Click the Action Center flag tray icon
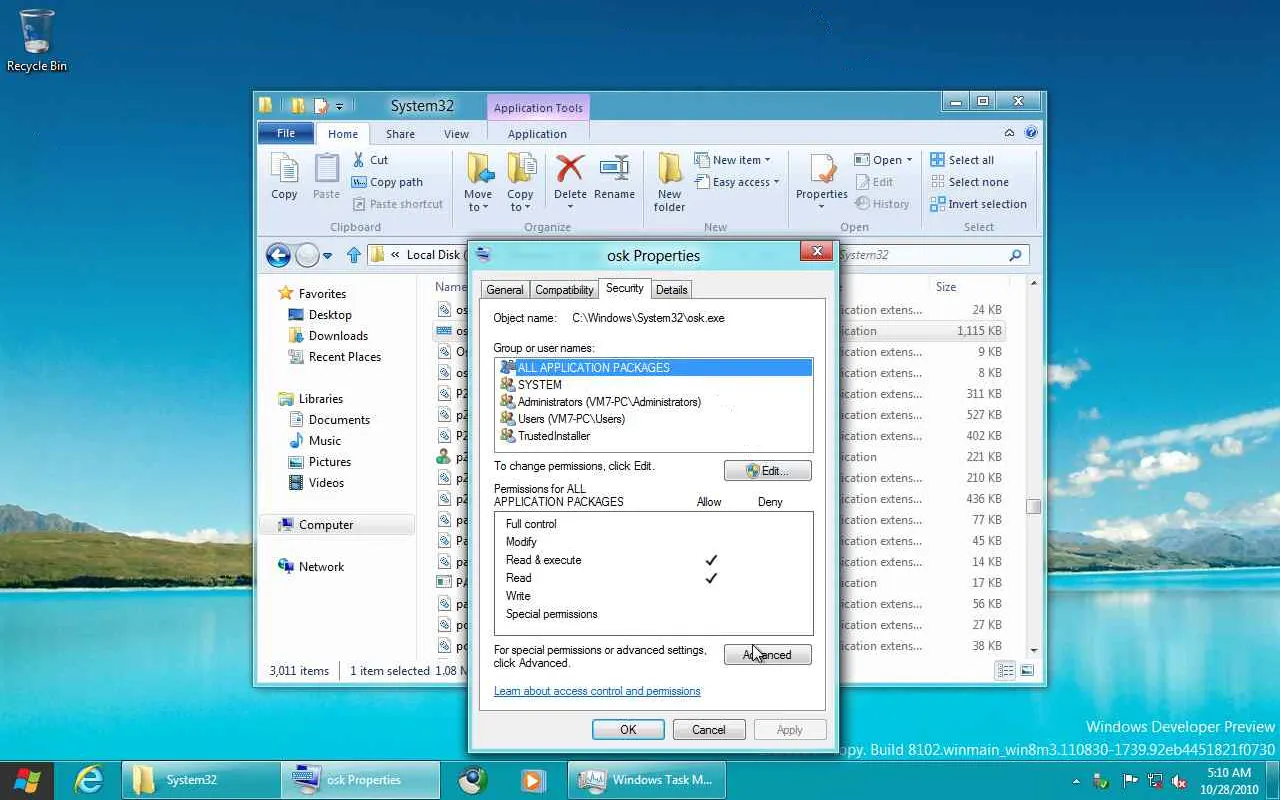The height and width of the screenshot is (800, 1280). click(1130, 781)
